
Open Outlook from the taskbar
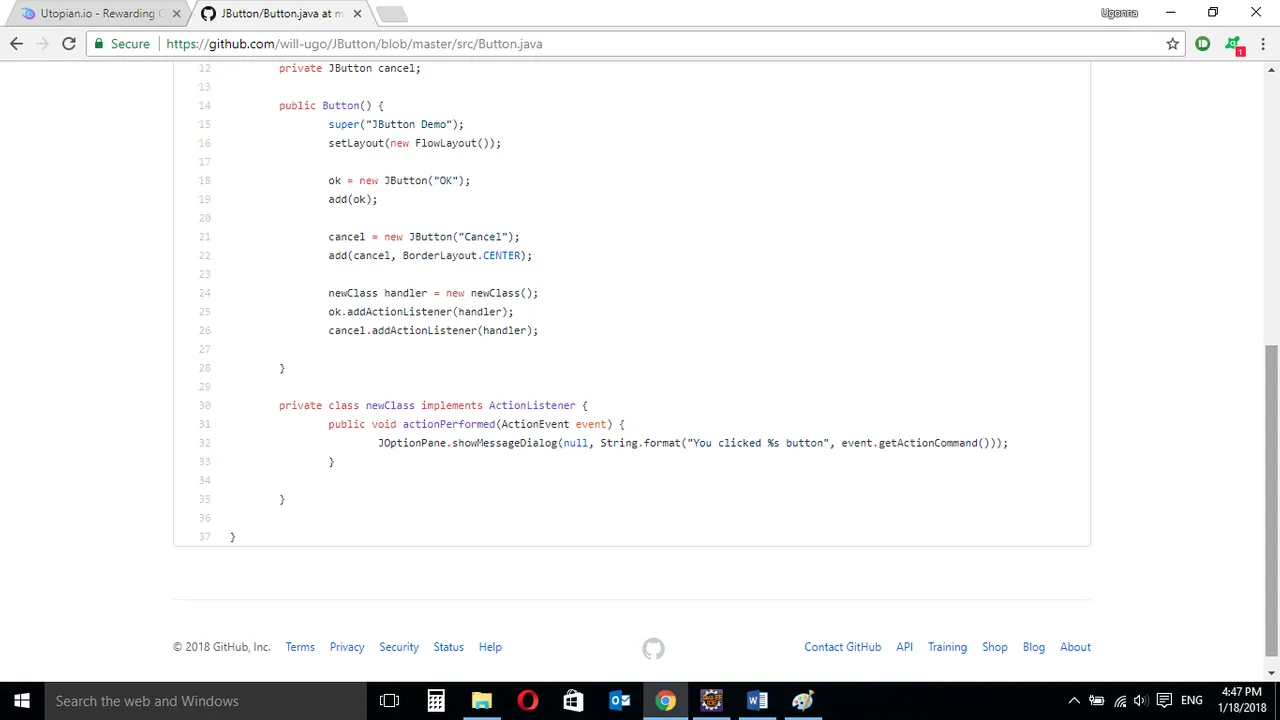619,701
